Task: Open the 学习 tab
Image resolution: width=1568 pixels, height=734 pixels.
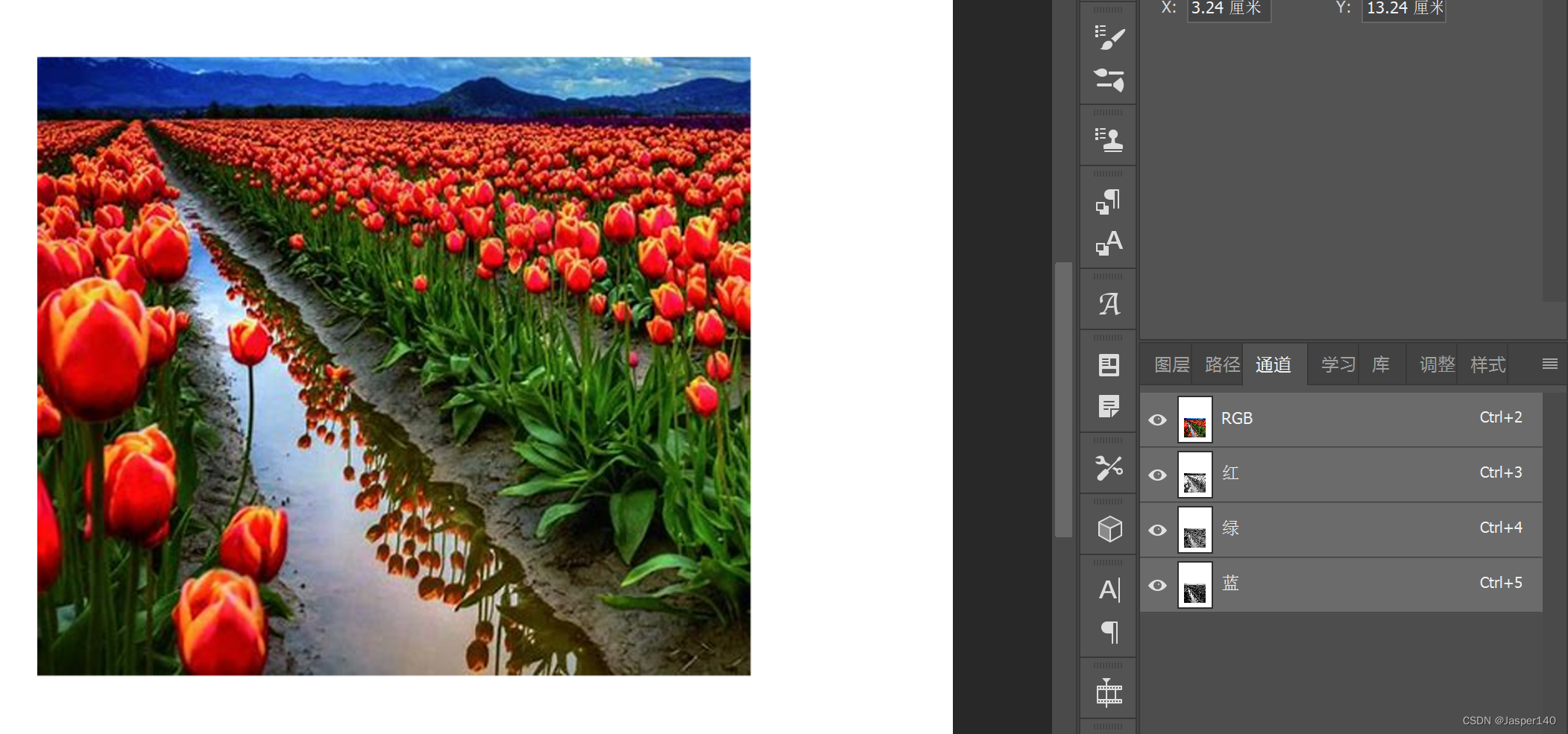Action: [x=1338, y=364]
